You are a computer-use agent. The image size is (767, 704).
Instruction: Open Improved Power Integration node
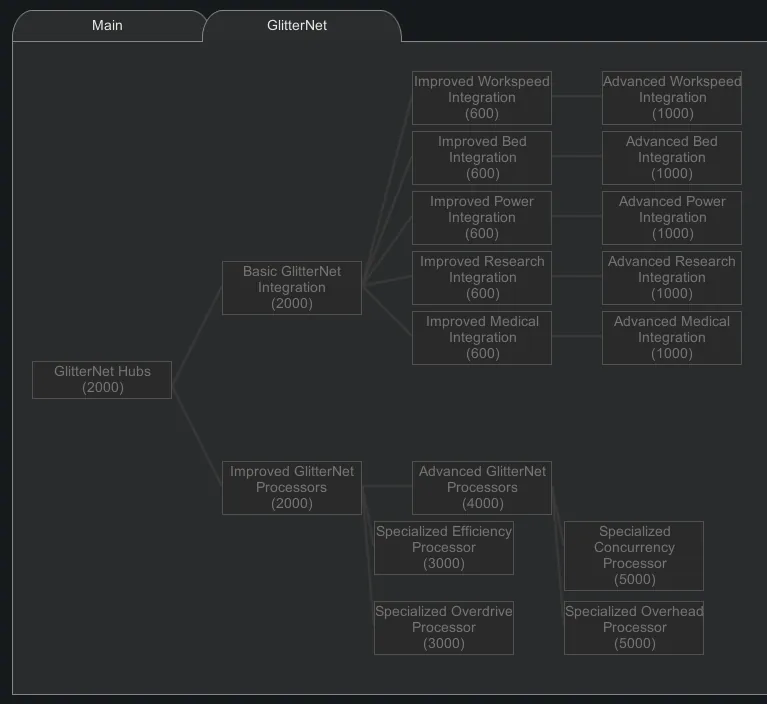click(x=481, y=218)
